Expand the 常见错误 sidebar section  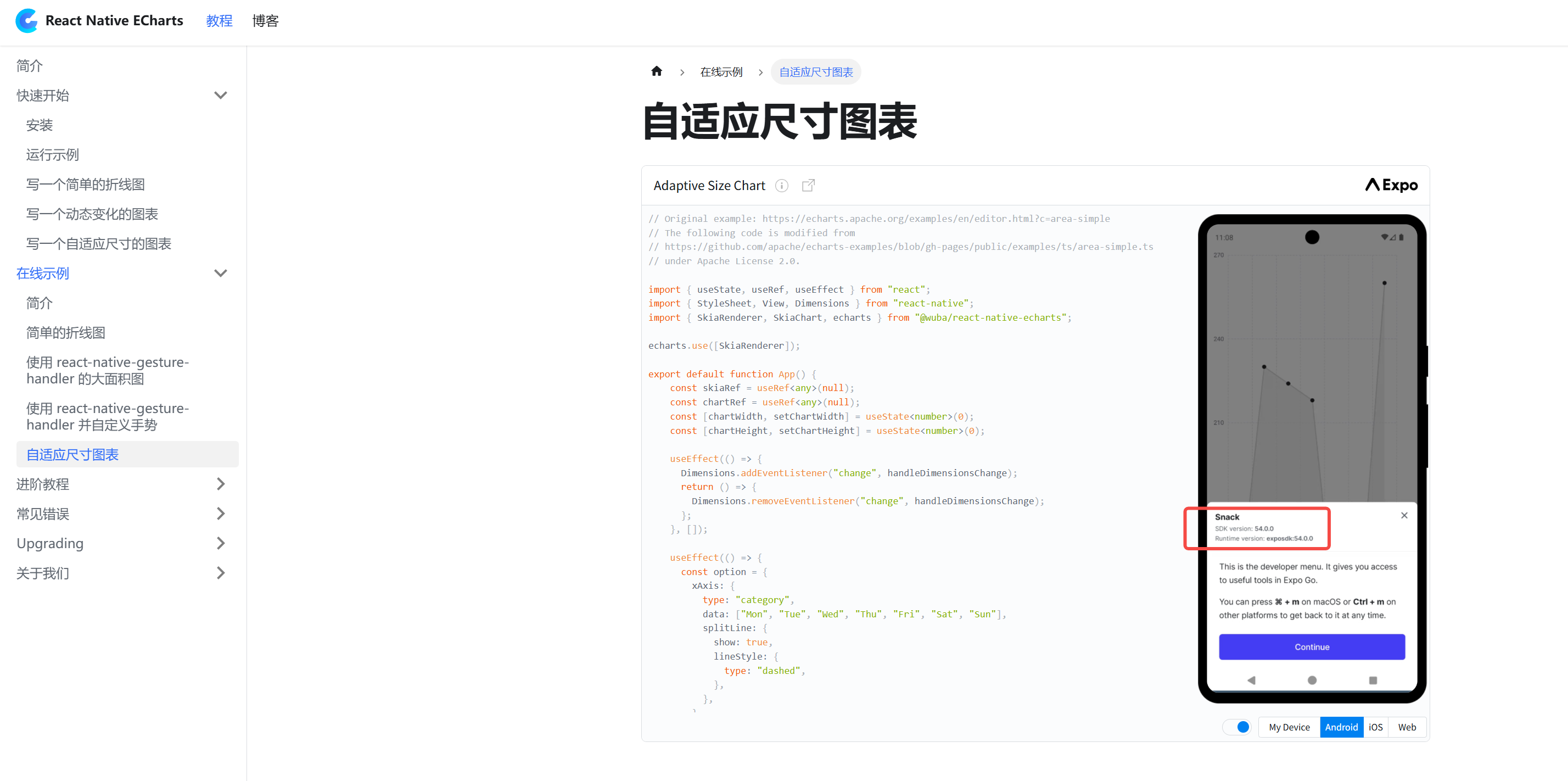coord(220,514)
